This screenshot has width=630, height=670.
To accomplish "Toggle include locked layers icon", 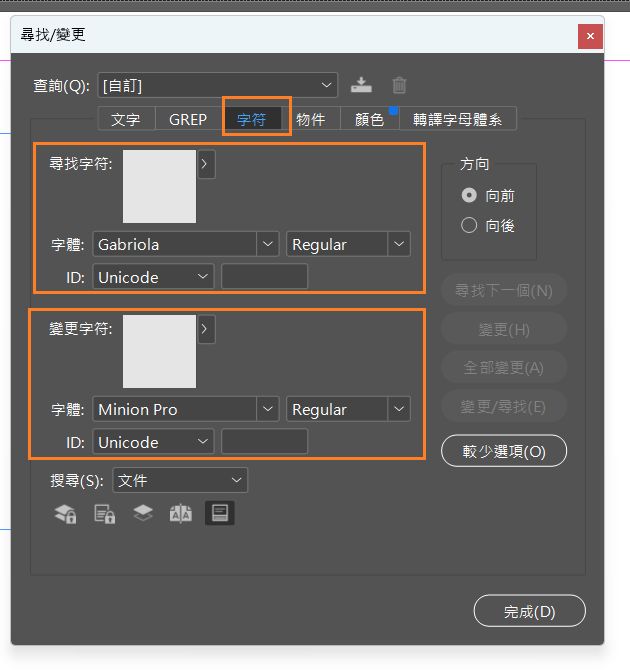I will tap(65, 513).
